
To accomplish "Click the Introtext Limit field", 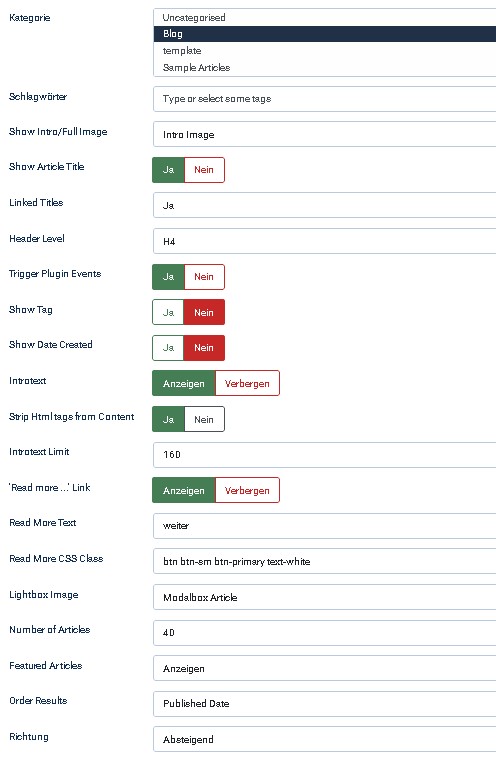I will [325, 455].
